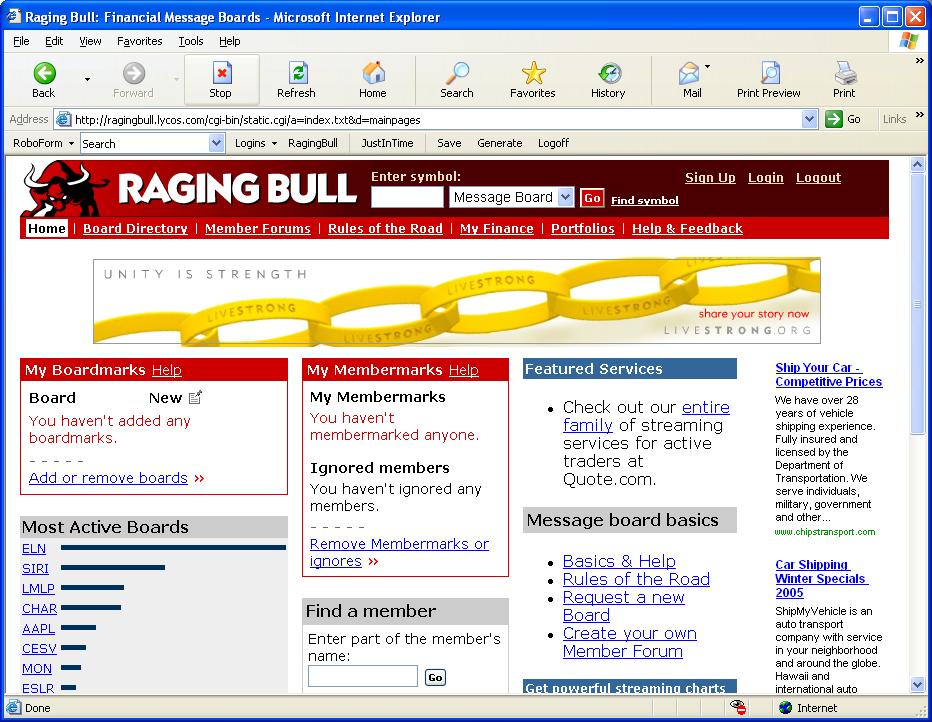Click the page's vertical scrollbar down arrow

(x=918, y=685)
